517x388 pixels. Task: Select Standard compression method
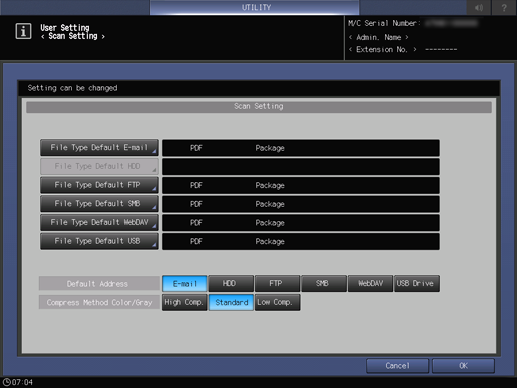(231, 302)
